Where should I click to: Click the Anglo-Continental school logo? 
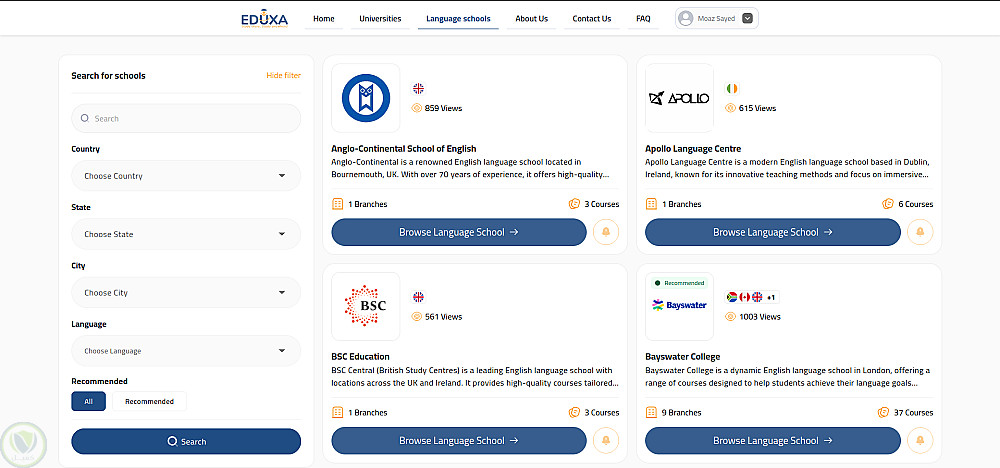[365, 97]
